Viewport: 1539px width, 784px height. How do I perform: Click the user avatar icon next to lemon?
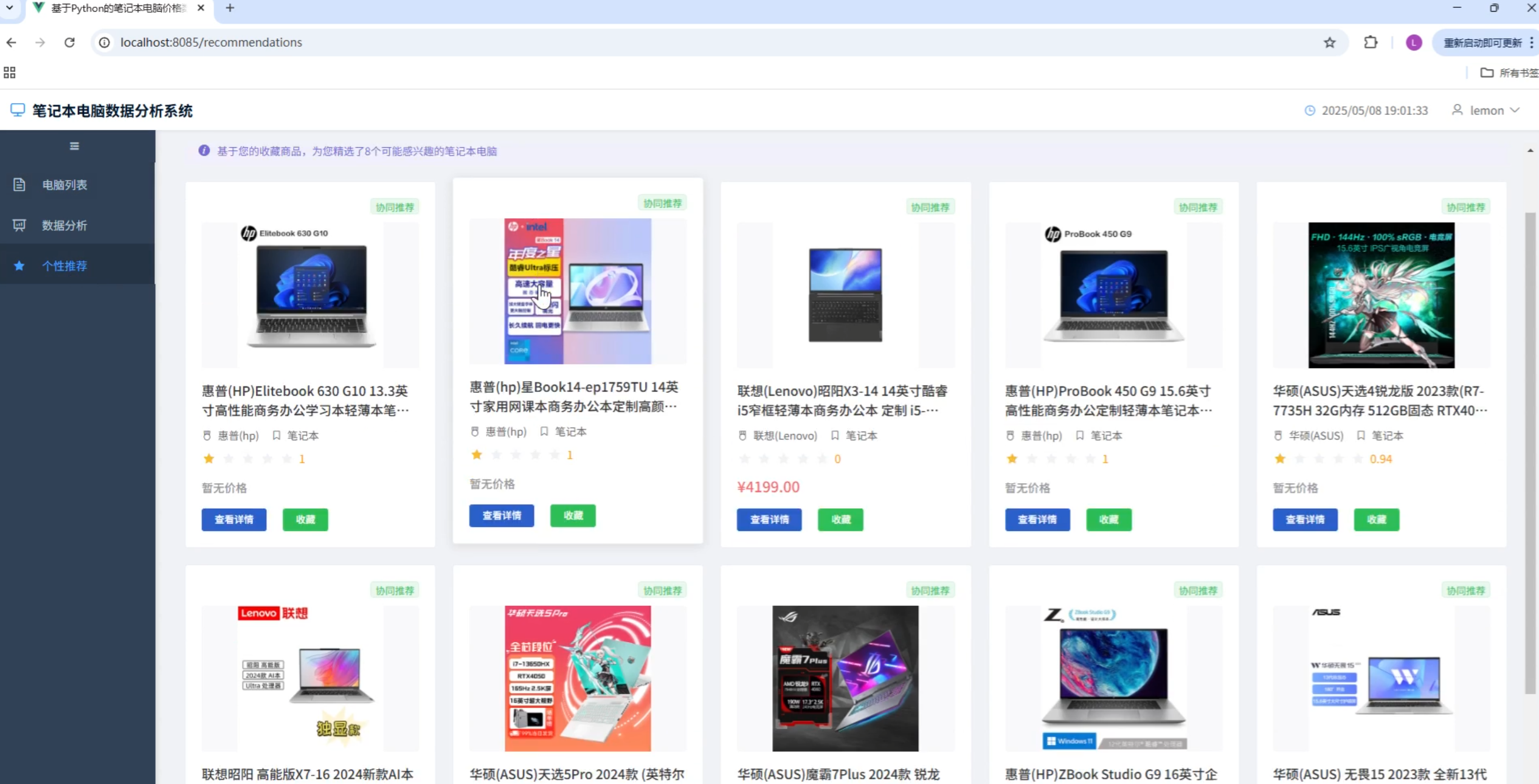(1457, 110)
